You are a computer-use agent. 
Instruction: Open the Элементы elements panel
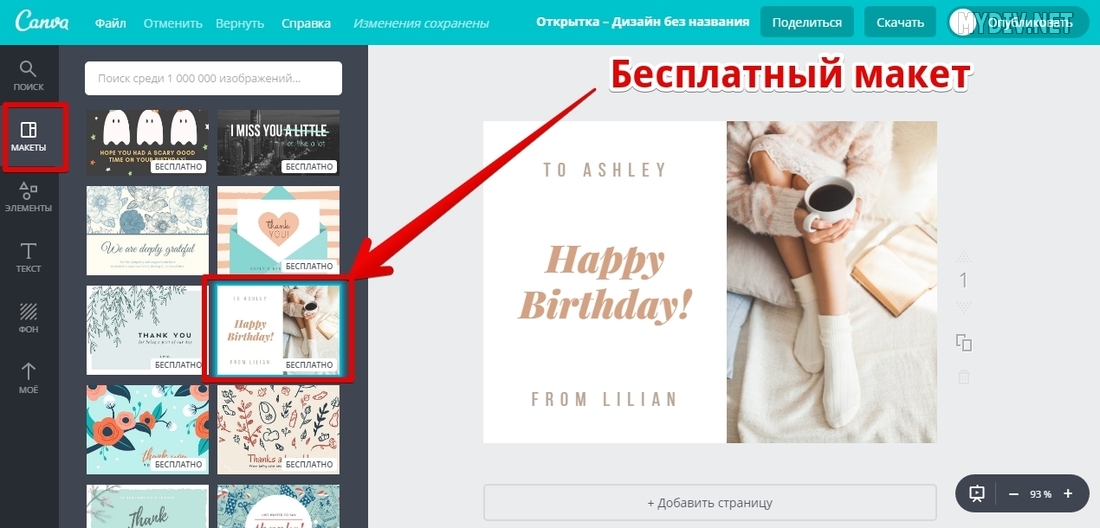point(28,197)
